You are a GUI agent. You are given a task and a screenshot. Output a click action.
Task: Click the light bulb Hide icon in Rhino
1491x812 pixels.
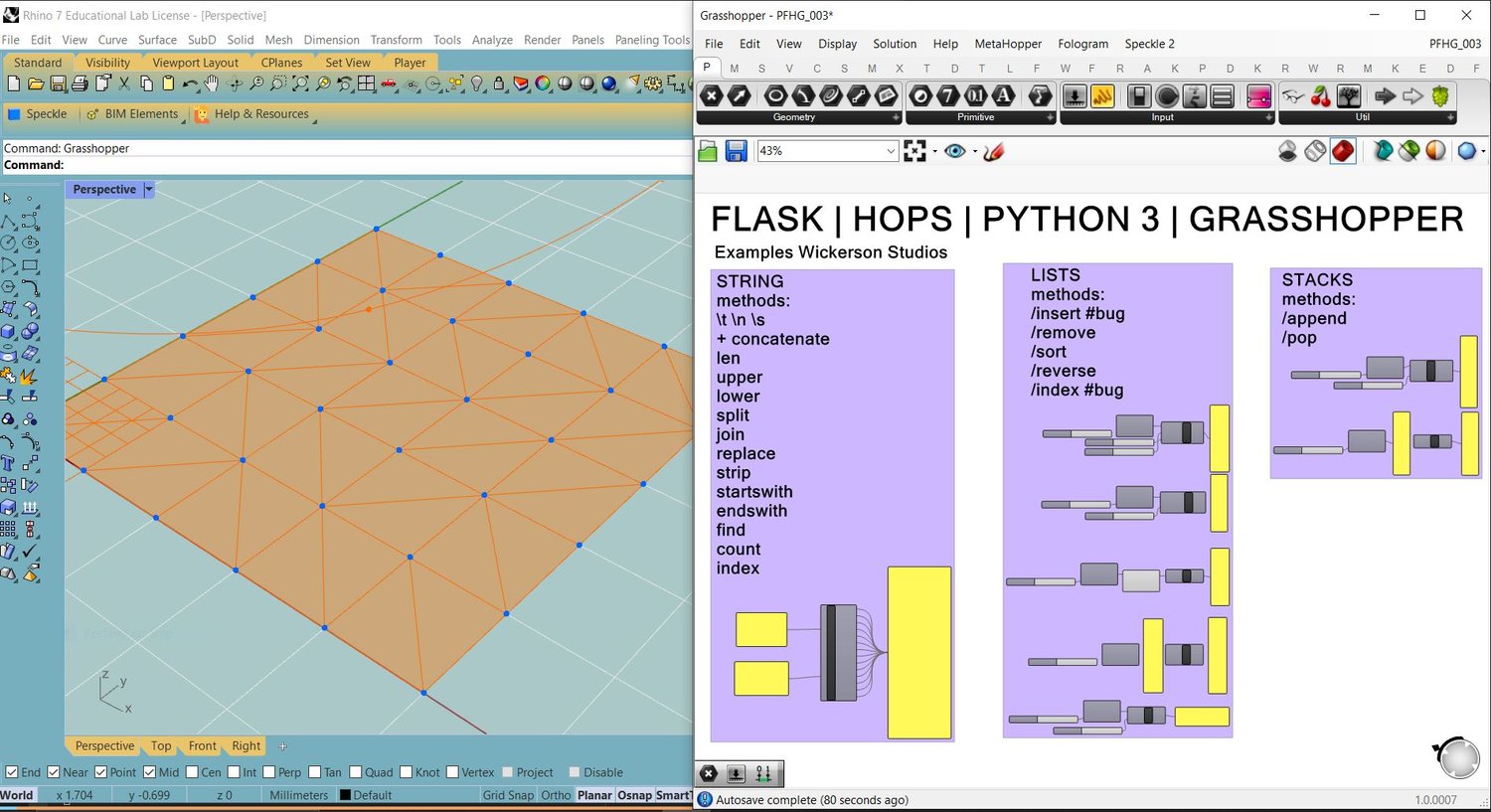coord(476,84)
